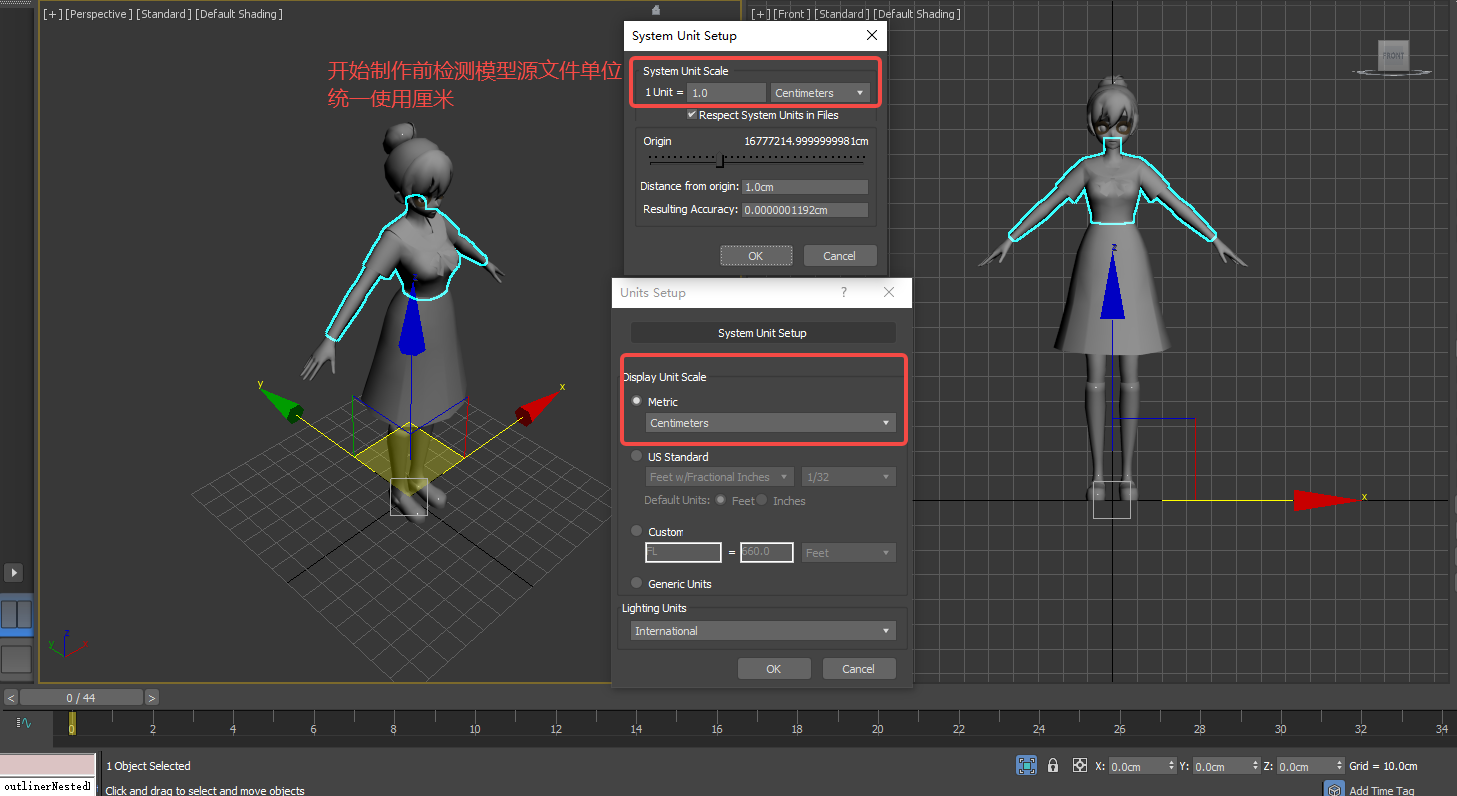Open the Front viewport Standard menu
Viewport: 1457px width, 796px height.
click(842, 14)
